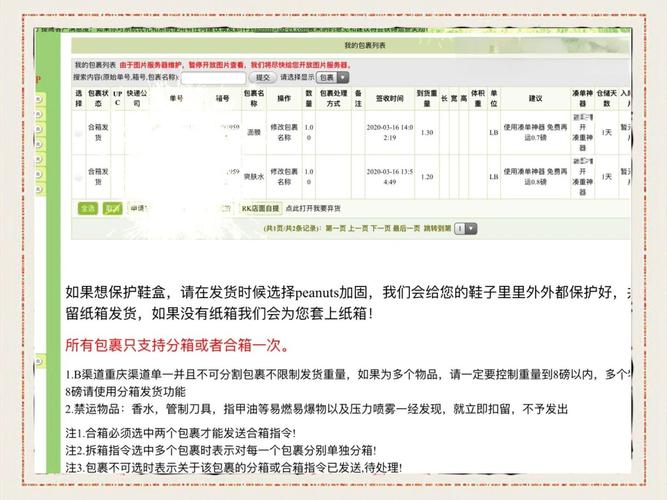Click the 爽肤水 package name cell
667x500 pixels.
254,177
